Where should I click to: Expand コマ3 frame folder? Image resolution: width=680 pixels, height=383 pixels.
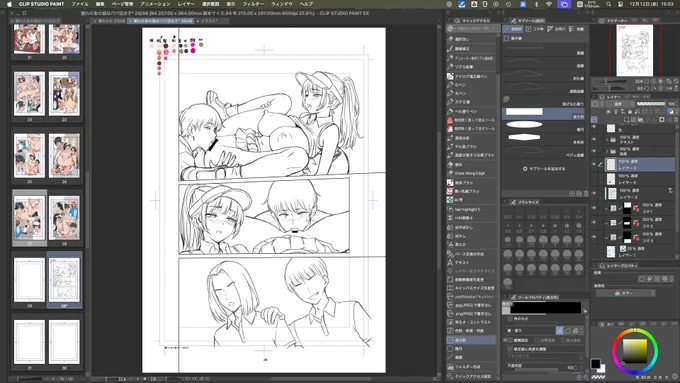click(x=606, y=237)
